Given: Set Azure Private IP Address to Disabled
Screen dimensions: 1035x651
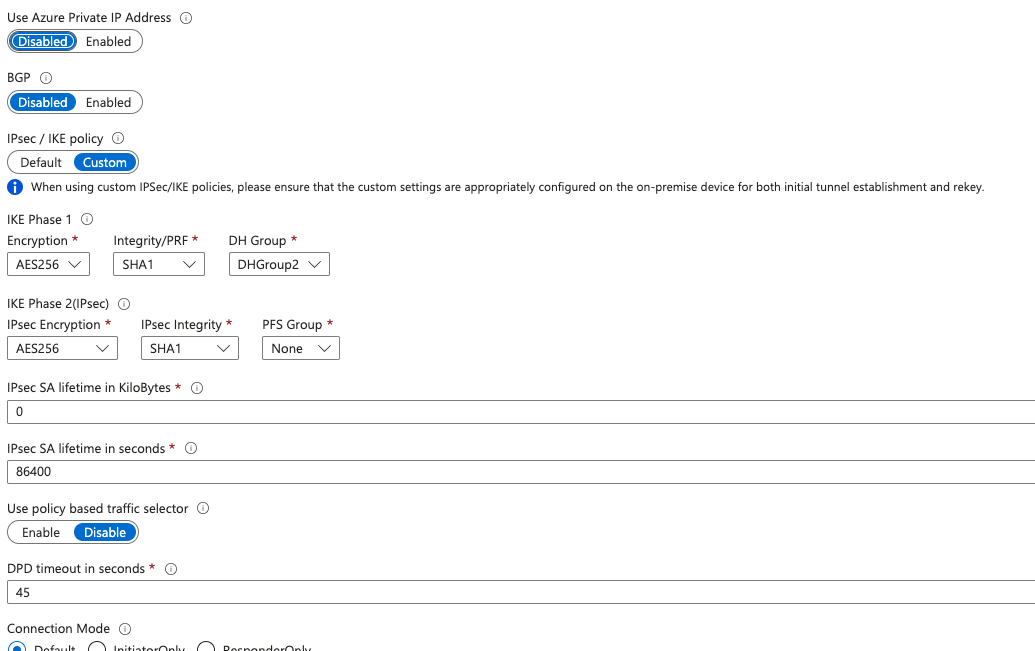Looking at the screenshot, I should pos(43,42).
